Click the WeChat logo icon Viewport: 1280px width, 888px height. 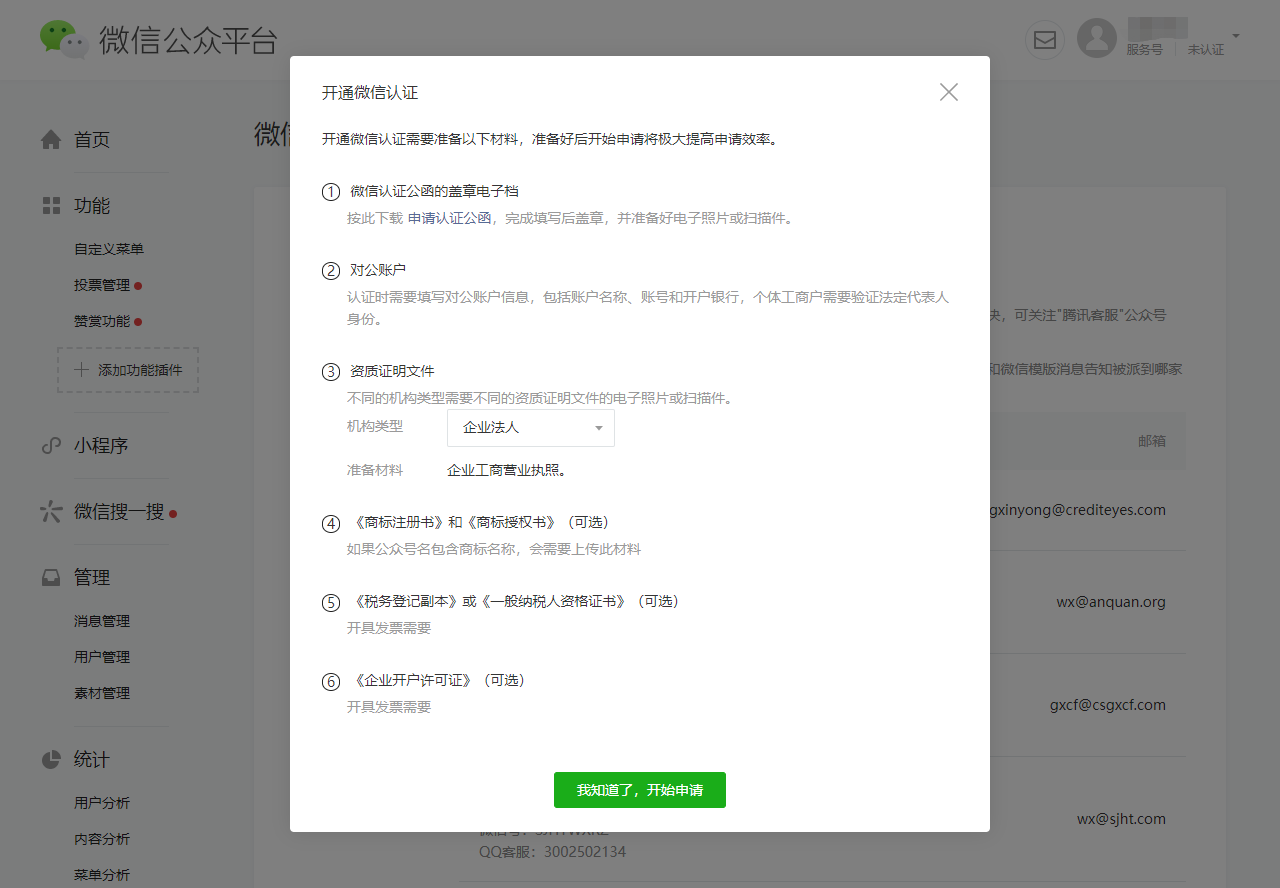pyautogui.click(x=64, y=39)
